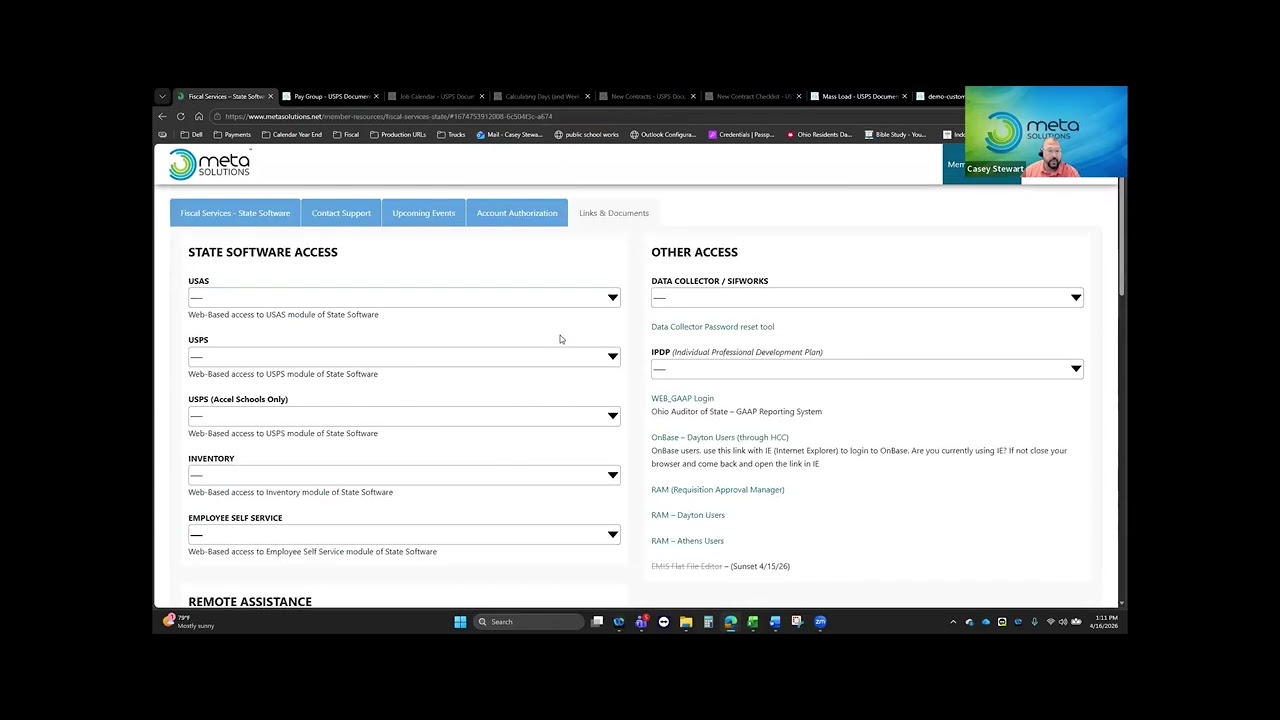Open OnBase – Dayton Users (through HCC) link
This screenshot has height=720, width=1280.
[720, 437]
